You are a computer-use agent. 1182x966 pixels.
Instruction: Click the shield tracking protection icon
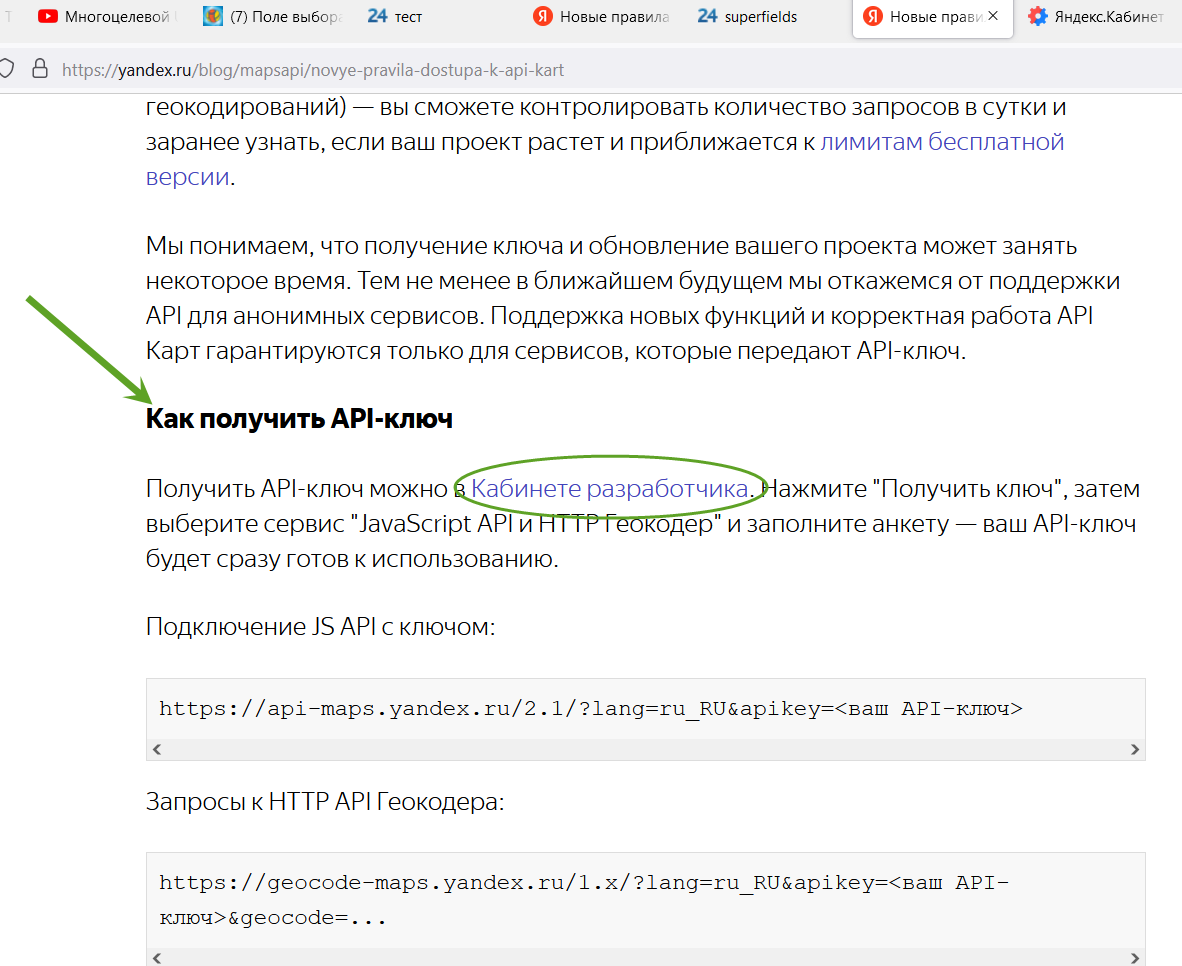7,69
